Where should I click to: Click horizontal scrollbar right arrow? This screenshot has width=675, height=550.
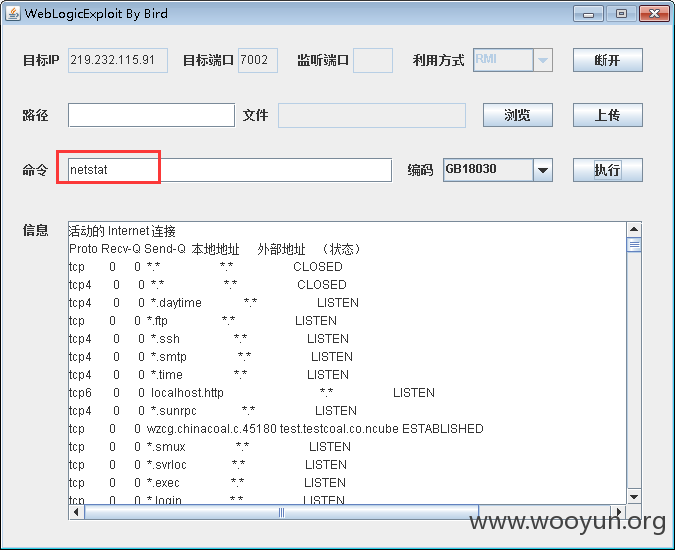(619, 512)
